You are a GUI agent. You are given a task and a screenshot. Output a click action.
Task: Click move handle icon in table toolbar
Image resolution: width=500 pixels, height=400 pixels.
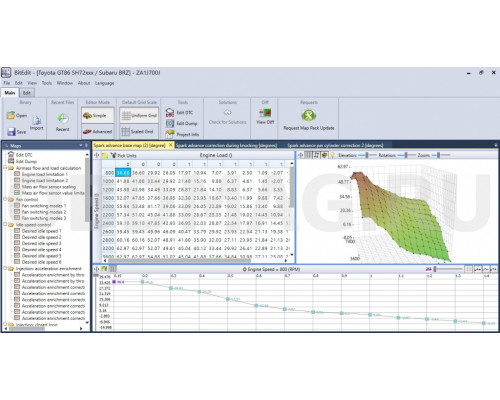coord(96,155)
